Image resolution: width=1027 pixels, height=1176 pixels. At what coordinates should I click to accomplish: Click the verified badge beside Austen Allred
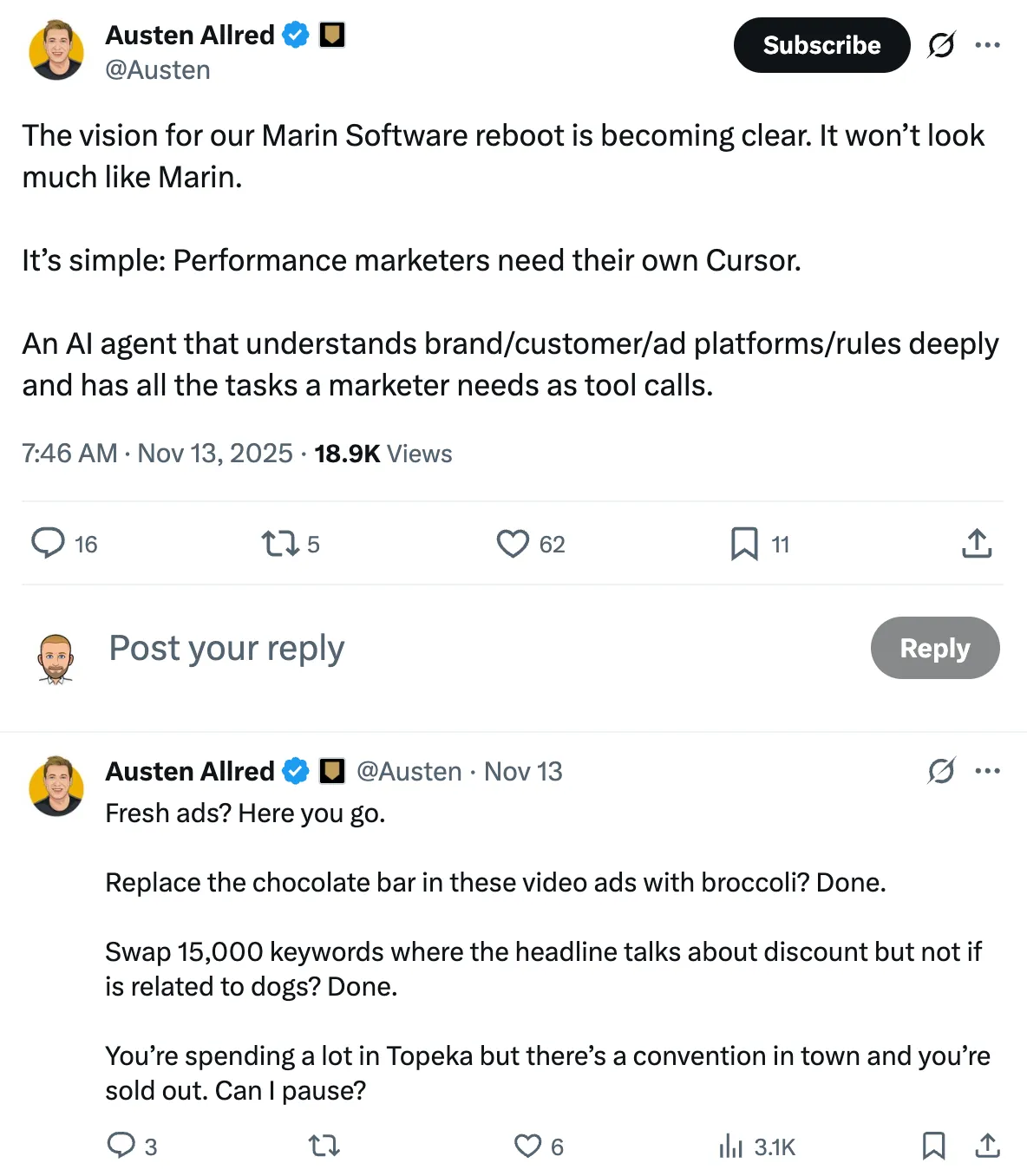[x=294, y=35]
